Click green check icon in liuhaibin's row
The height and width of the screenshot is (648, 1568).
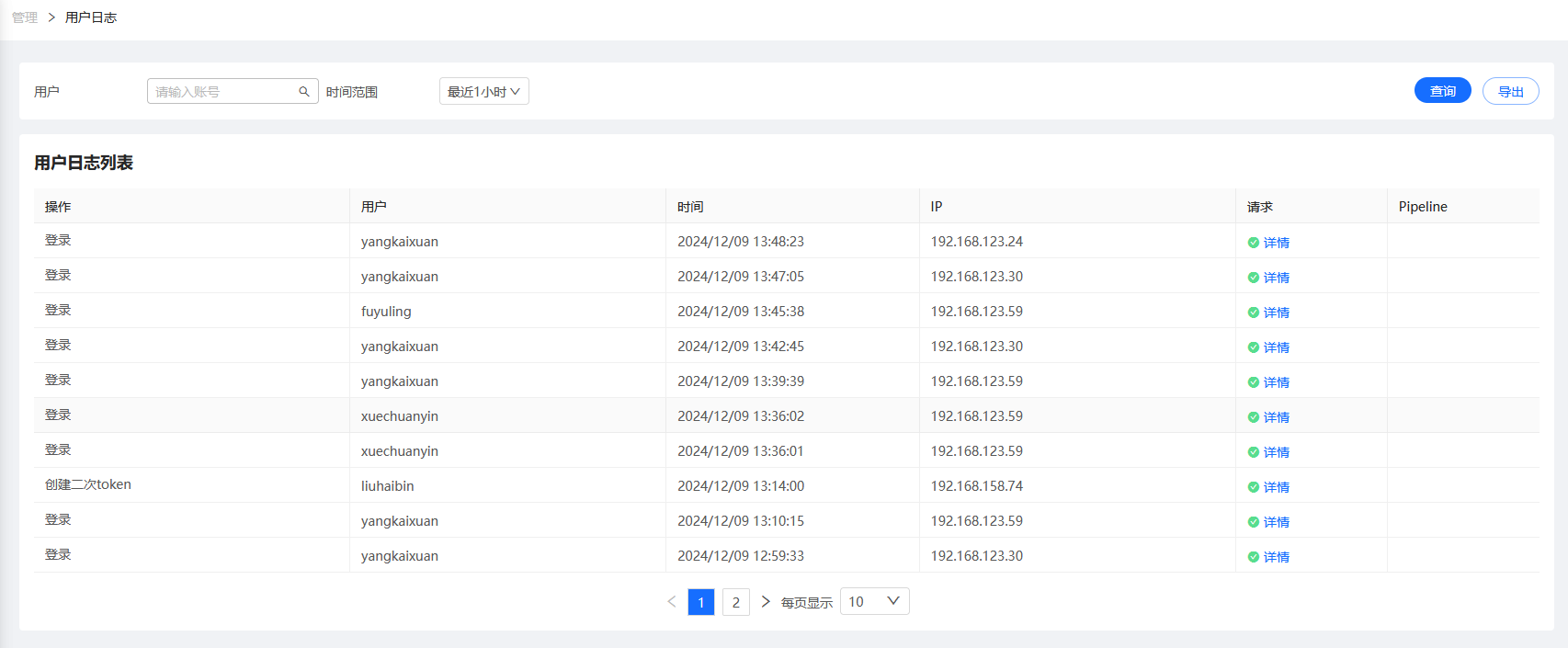tap(1253, 487)
